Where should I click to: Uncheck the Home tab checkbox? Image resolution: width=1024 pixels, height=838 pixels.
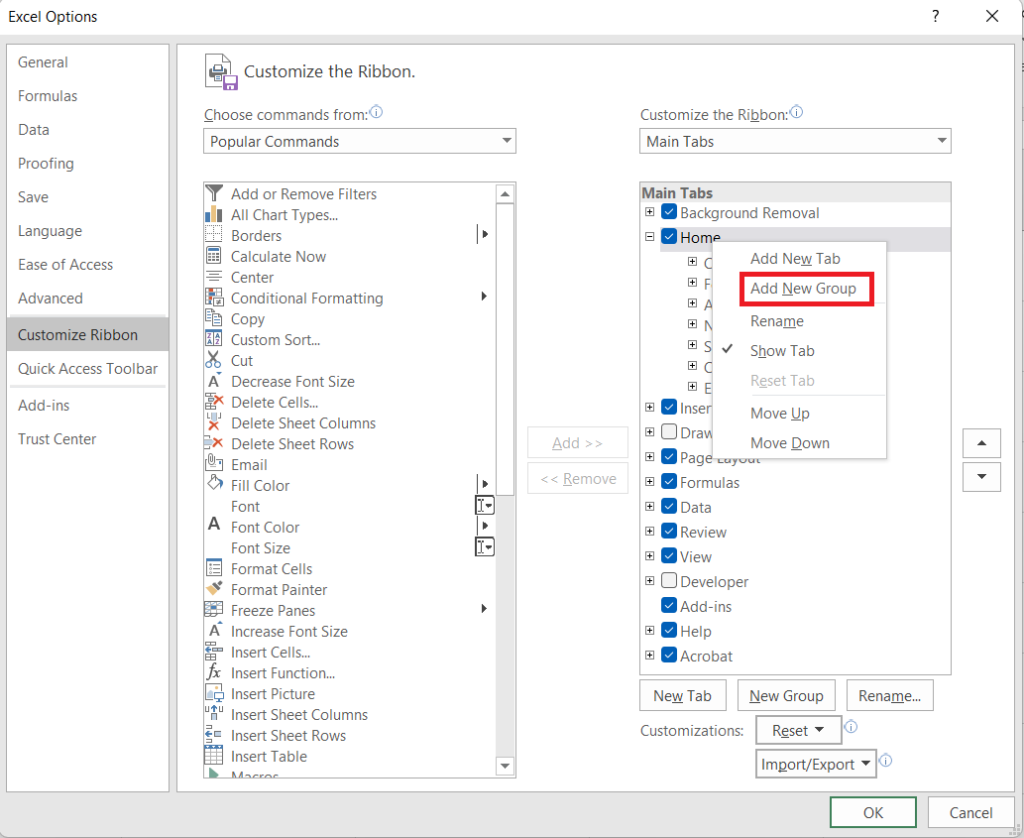click(669, 237)
